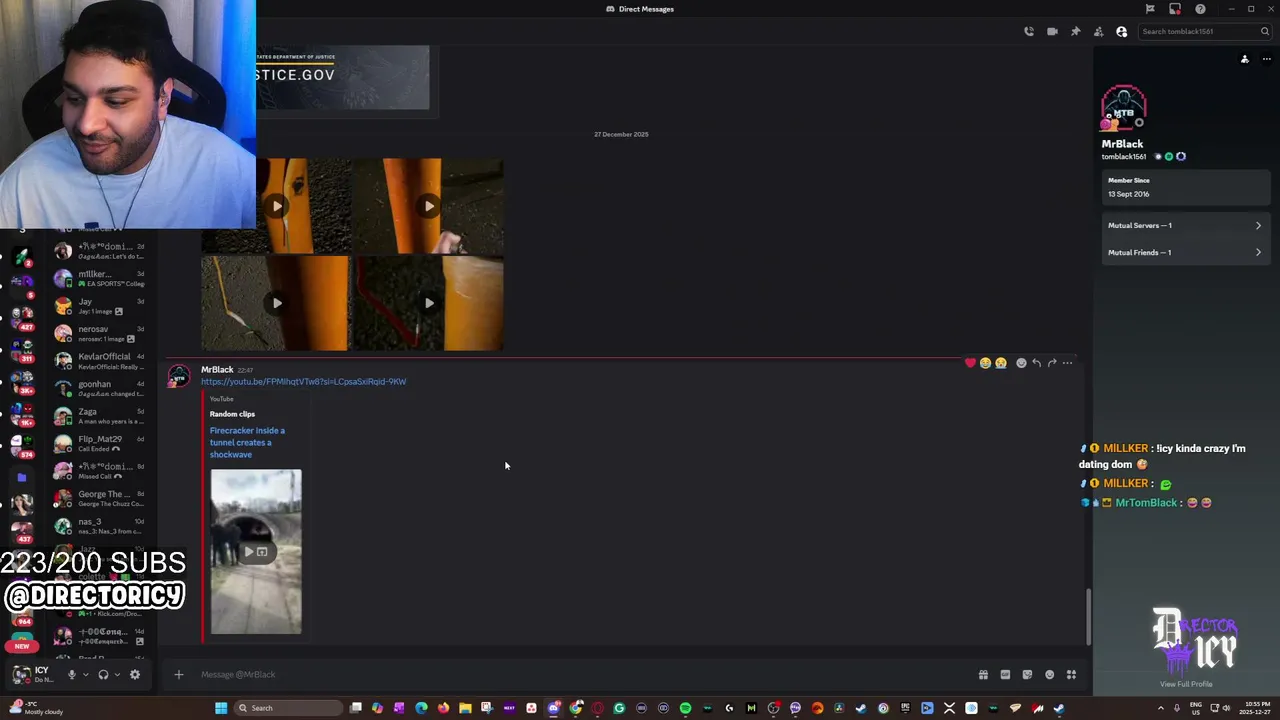Open the millker DM
This screenshot has height=720, width=1280.
click(100, 278)
